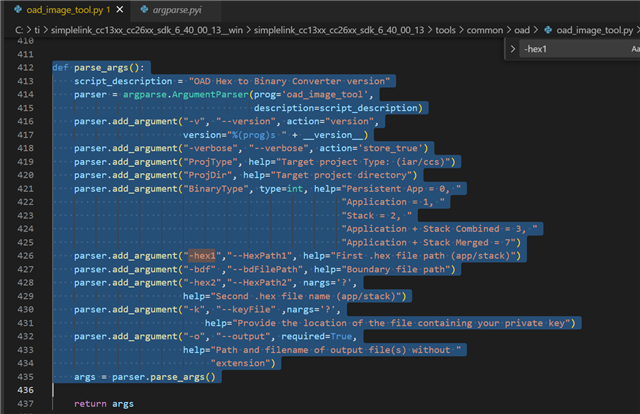Click line number 412 in the gutter
640x414 pixels.
(x=25, y=67)
